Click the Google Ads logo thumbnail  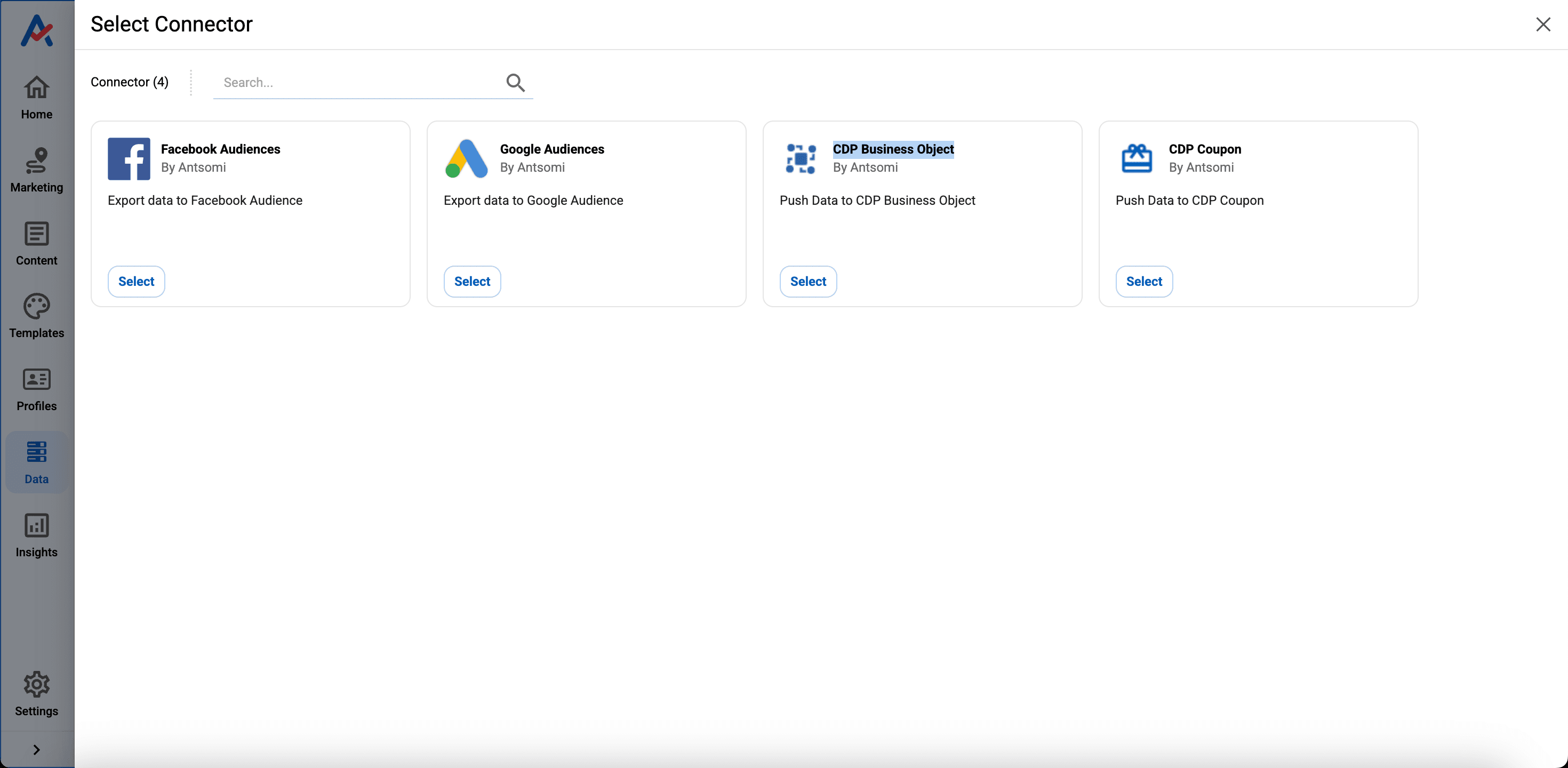pyautogui.click(x=466, y=159)
